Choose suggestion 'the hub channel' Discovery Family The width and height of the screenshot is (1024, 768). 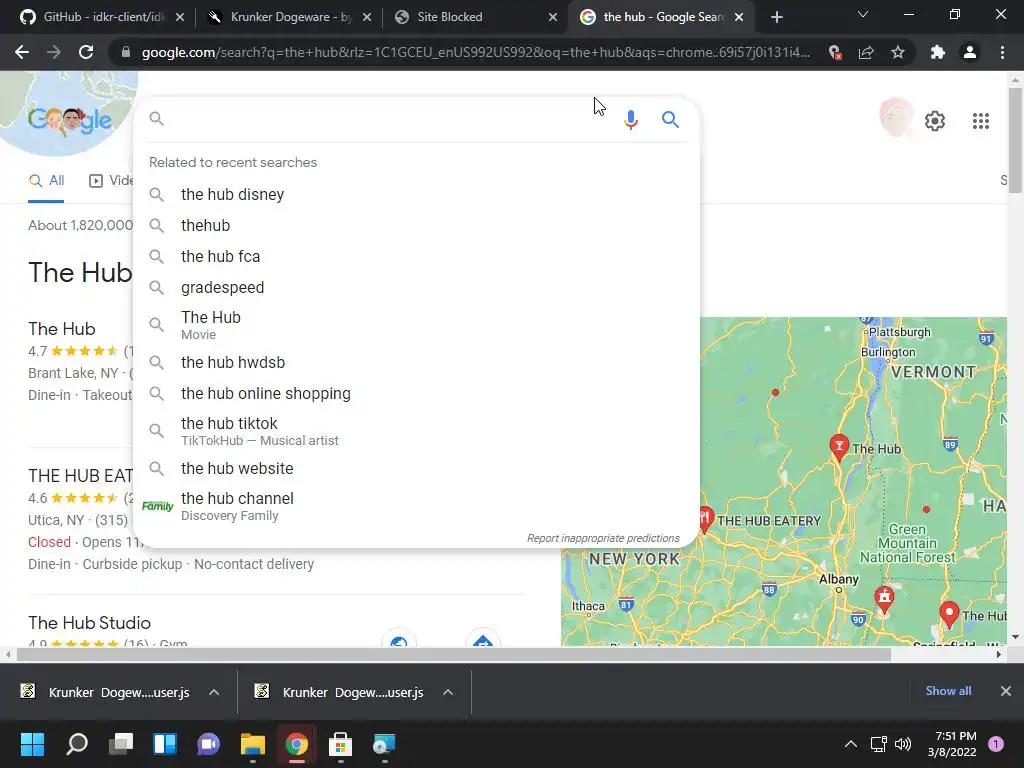click(416, 506)
